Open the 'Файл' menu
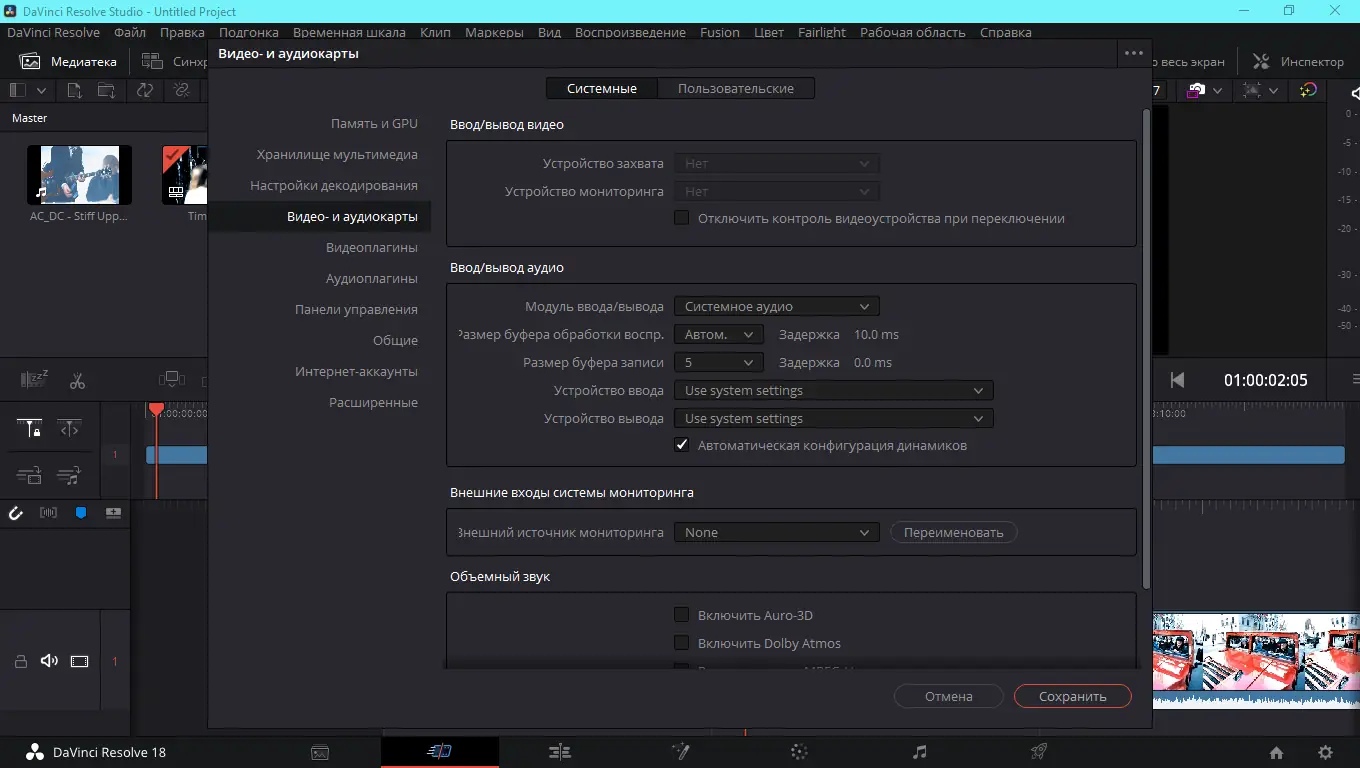The image size is (1360, 768). [x=130, y=32]
